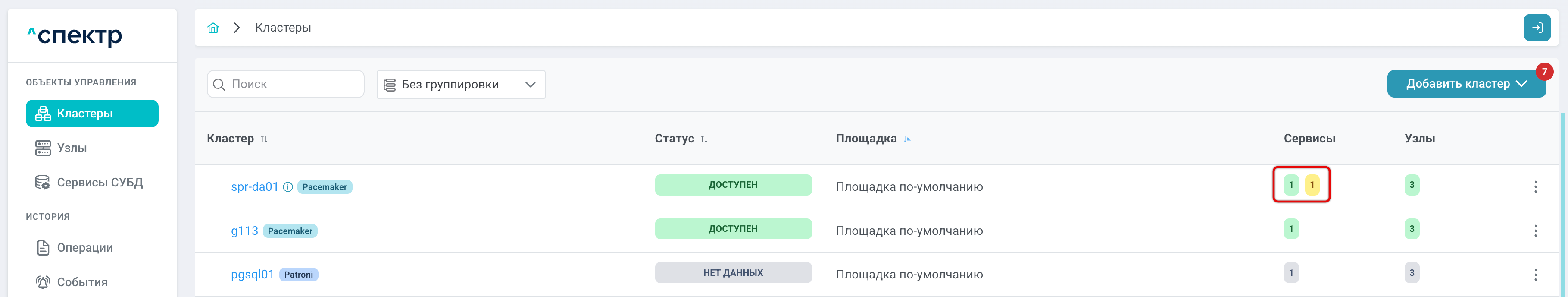Viewport: 1568px width, 297px height.
Task: Open actions menu for pgsql01 row
Action: (1535, 275)
